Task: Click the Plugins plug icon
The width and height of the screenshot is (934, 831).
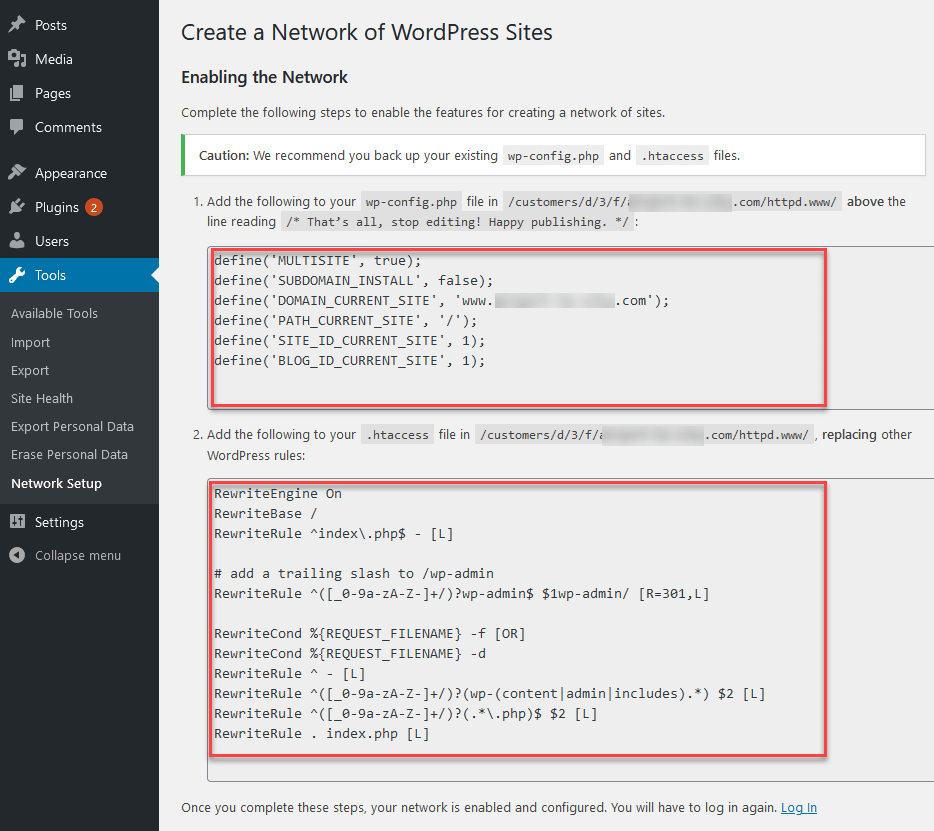Action: pyautogui.click(x=17, y=206)
